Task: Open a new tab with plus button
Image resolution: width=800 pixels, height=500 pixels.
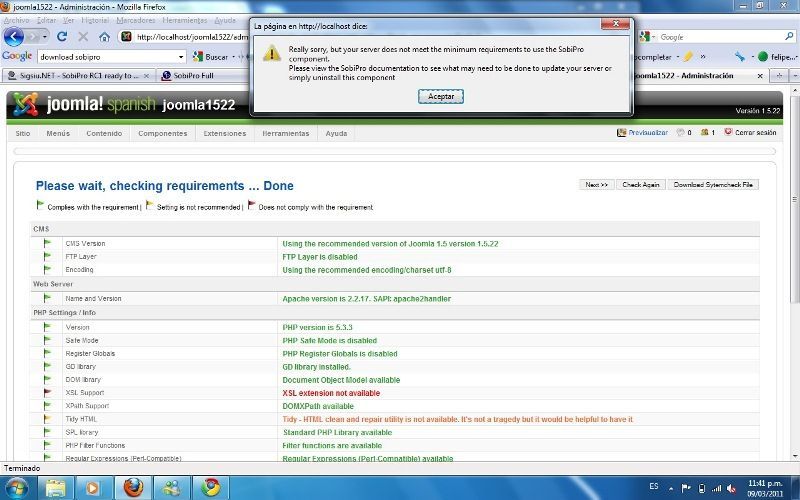Action: 779,76
